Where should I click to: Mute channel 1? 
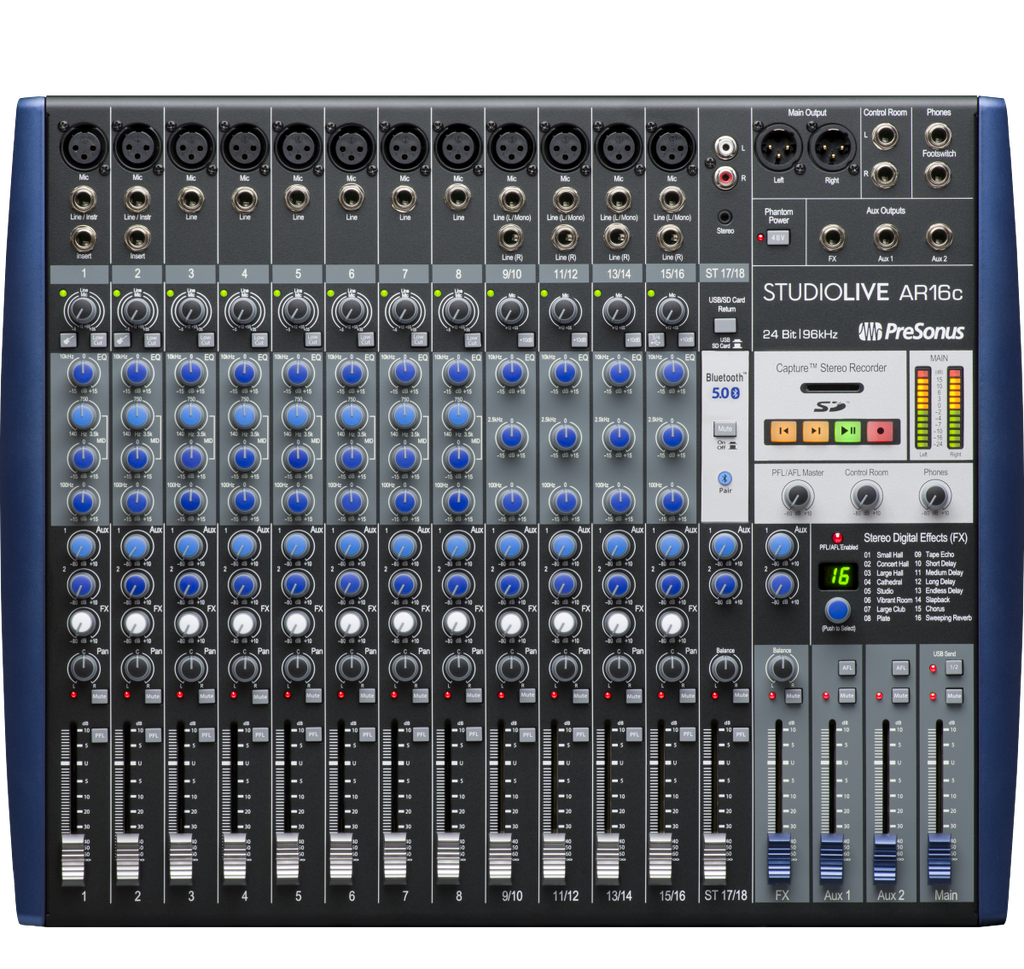pos(99,696)
